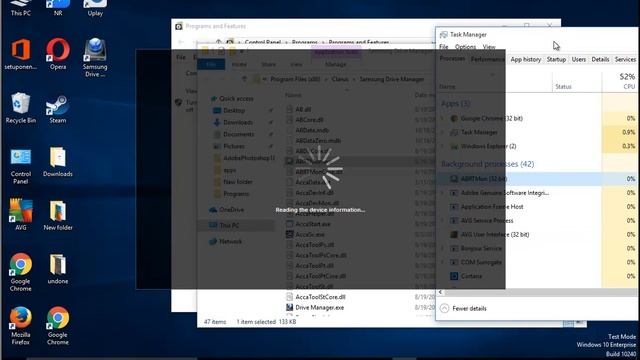
Task: Open the Recycle Bin
Action: coord(20,108)
